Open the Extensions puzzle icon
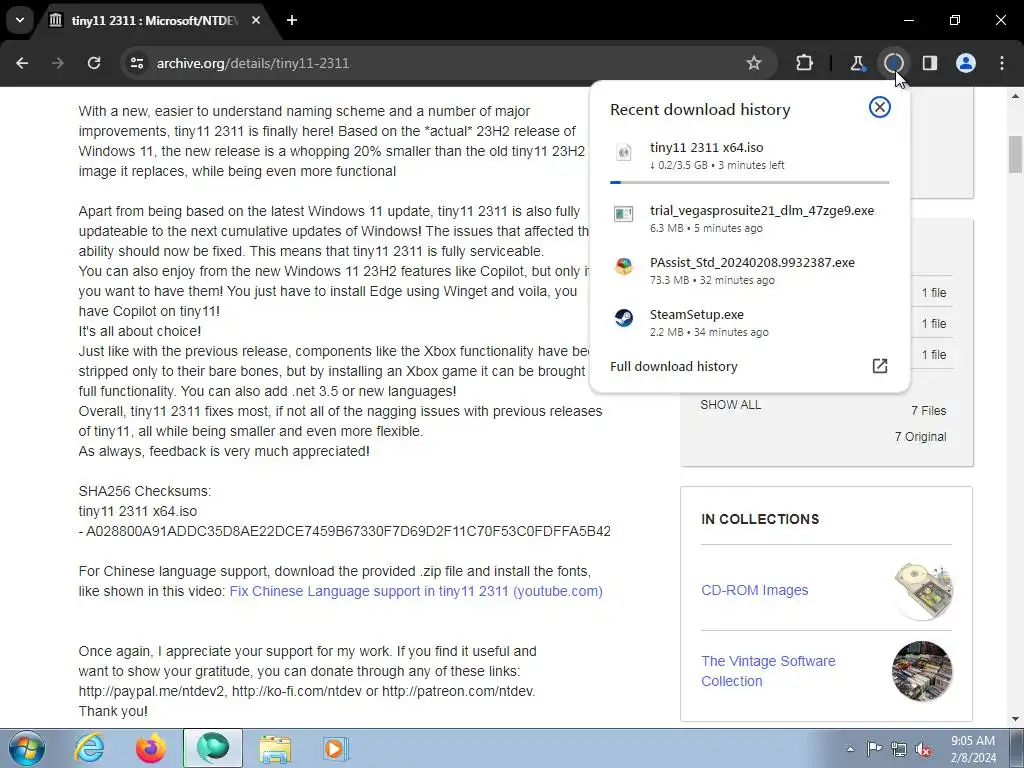1024x768 pixels. (805, 63)
